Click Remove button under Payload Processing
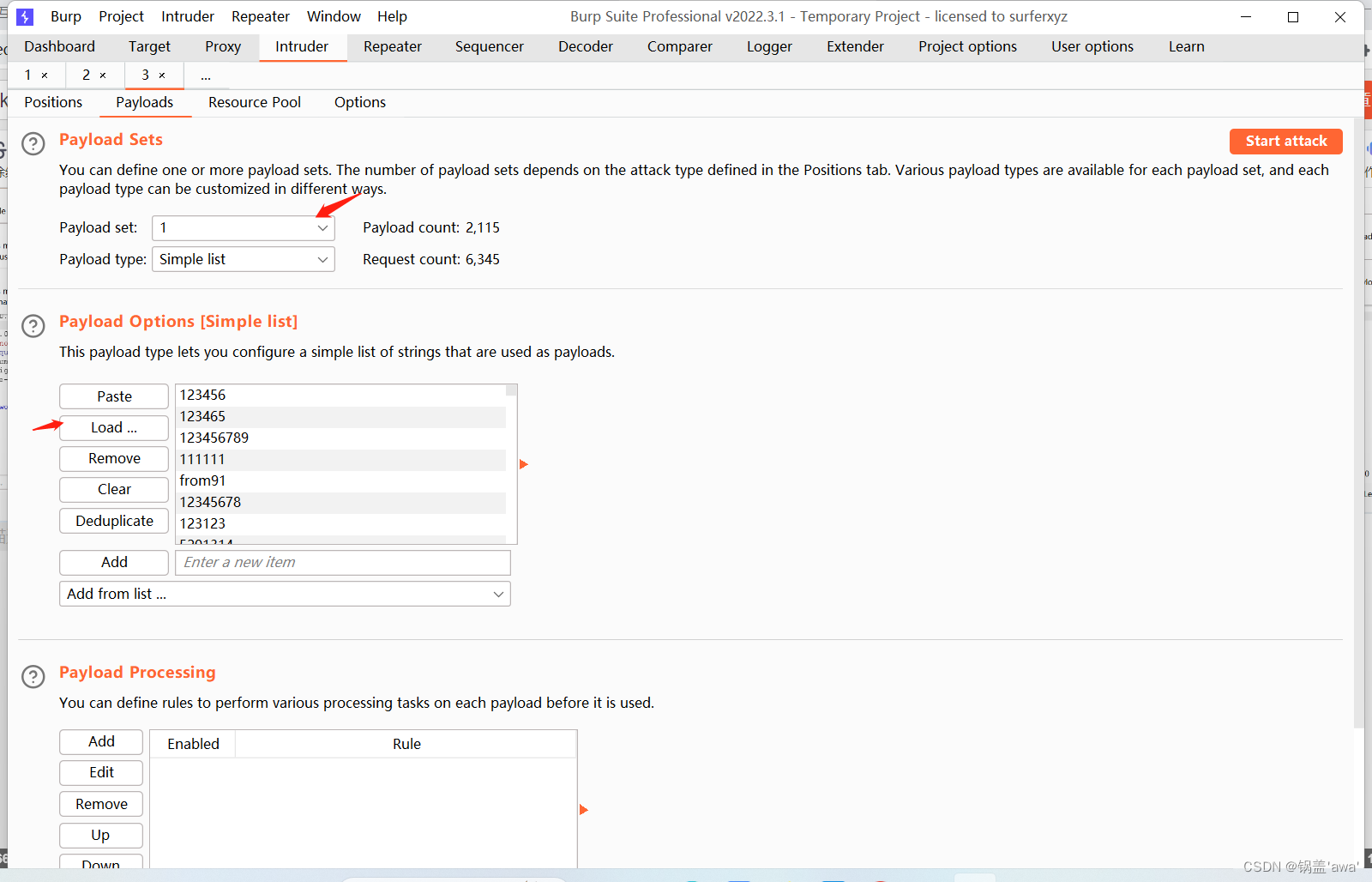This screenshot has height=882, width=1372. coord(101,804)
